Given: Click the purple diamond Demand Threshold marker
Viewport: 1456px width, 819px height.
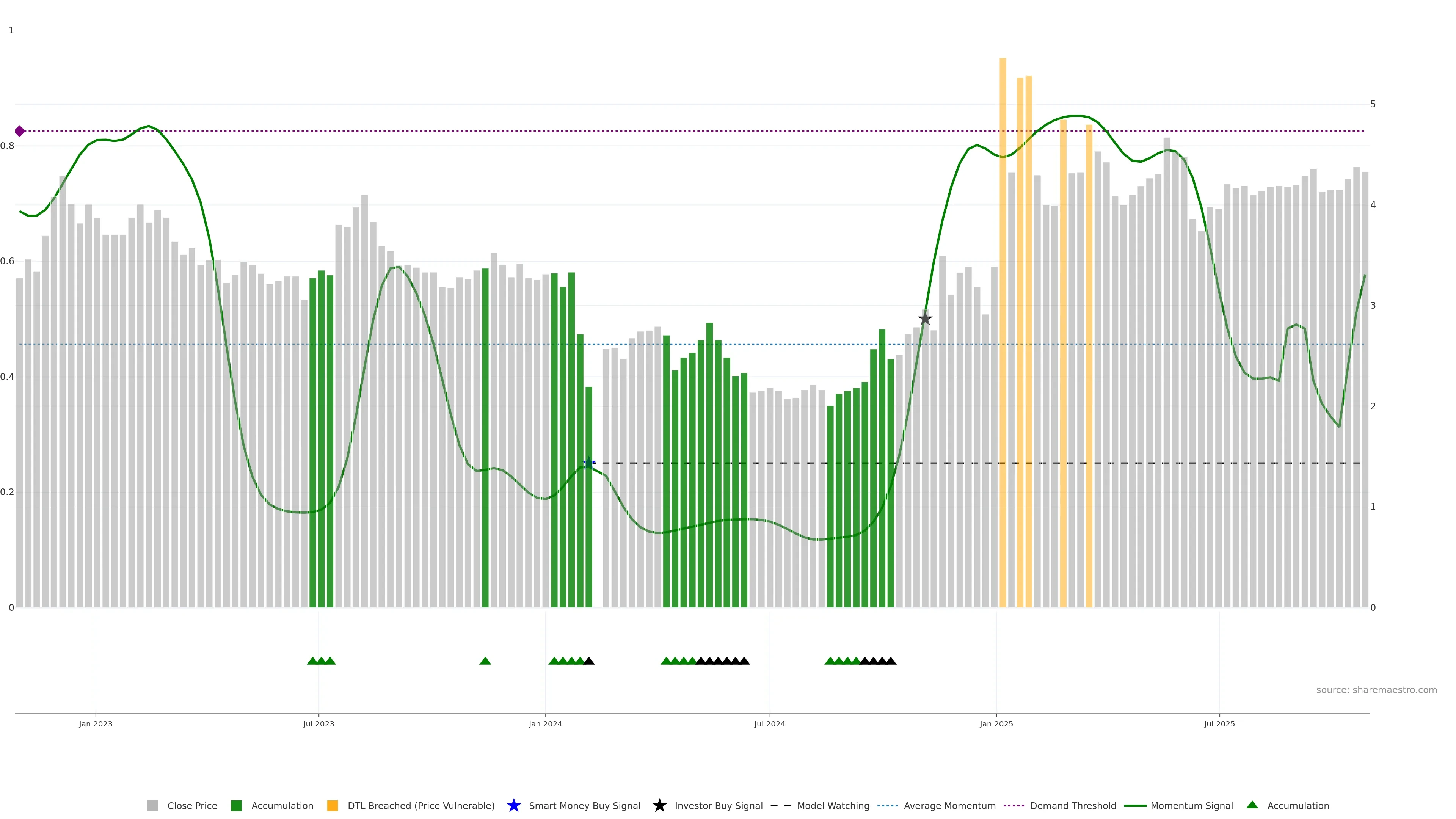Looking at the screenshot, I should tap(20, 131).
